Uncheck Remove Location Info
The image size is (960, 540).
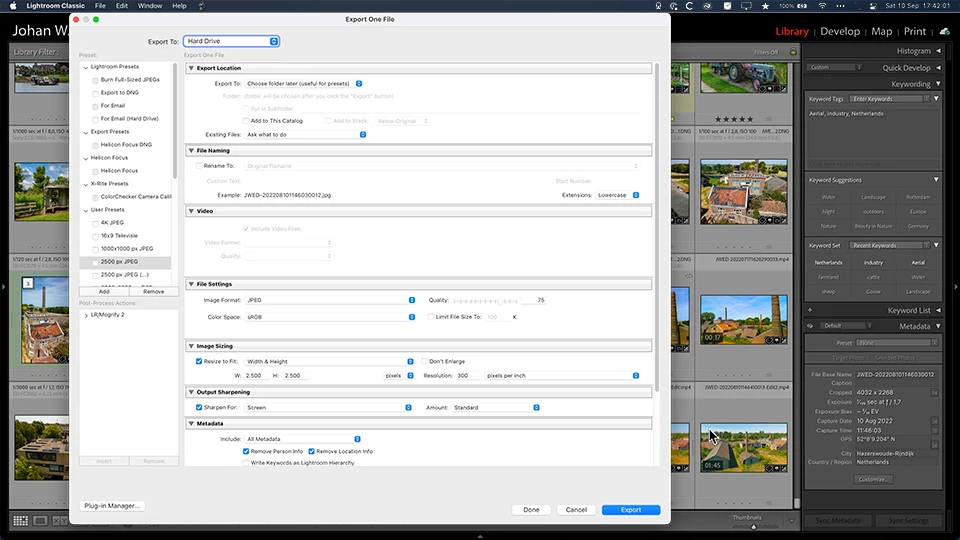(x=312, y=451)
